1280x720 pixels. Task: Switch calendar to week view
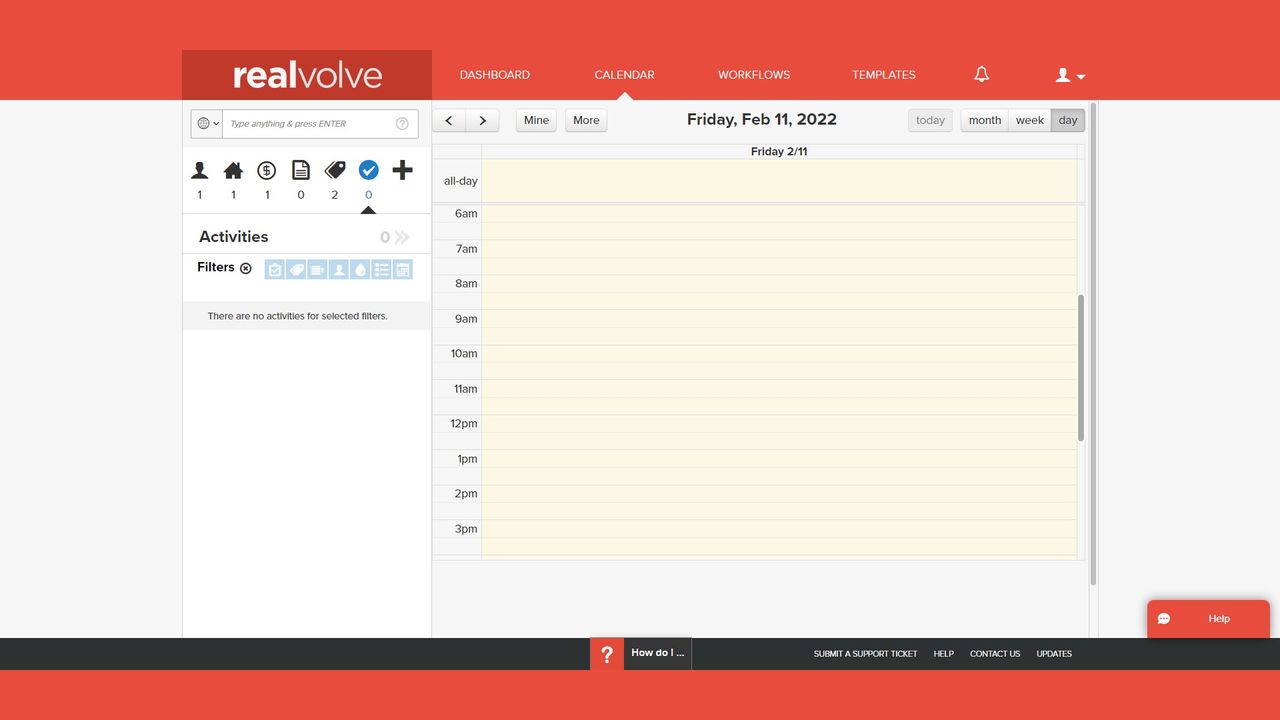tap(1030, 120)
